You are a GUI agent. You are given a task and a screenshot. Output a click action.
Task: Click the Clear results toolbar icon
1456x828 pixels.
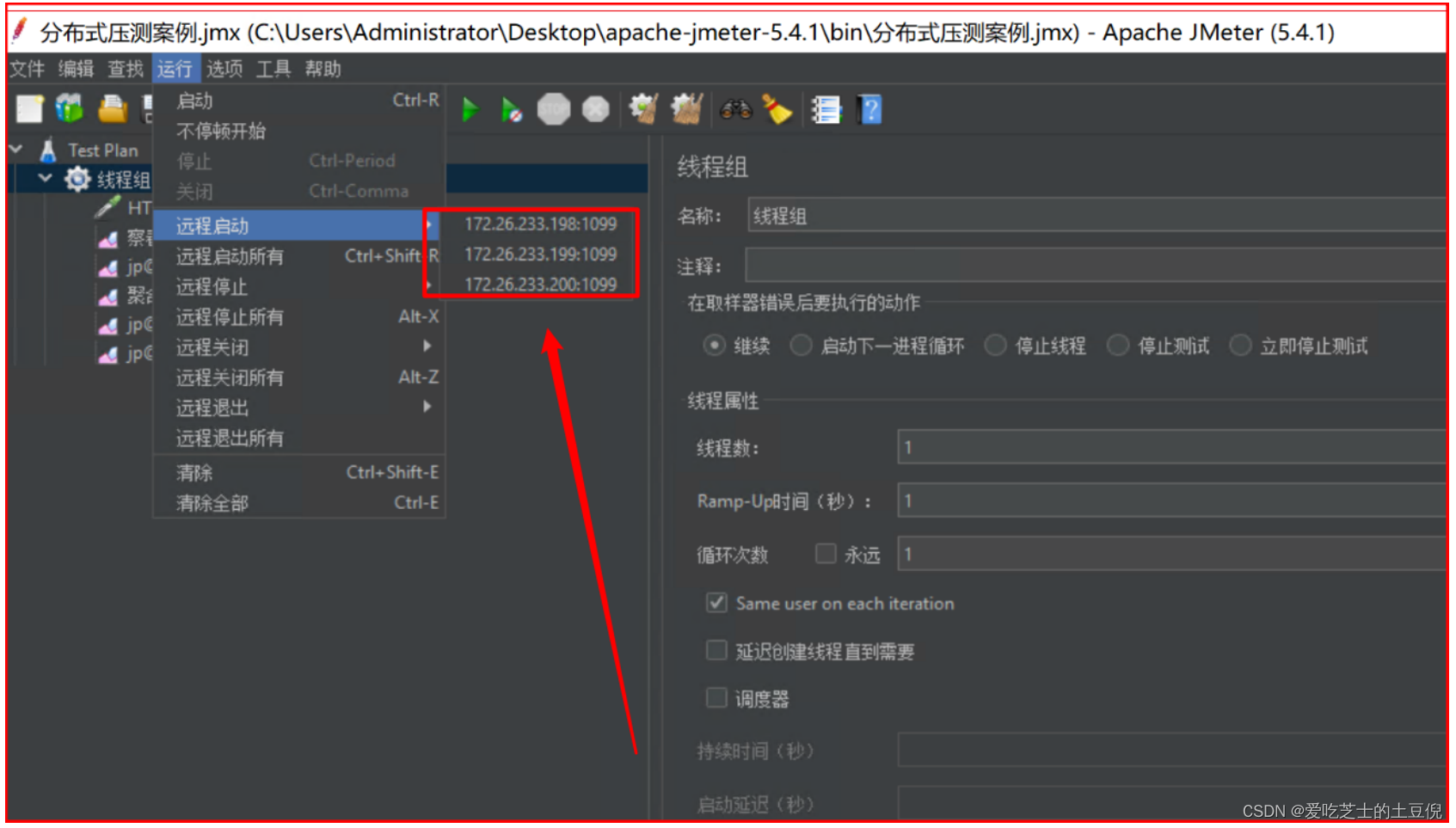click(x=643, y=109)
